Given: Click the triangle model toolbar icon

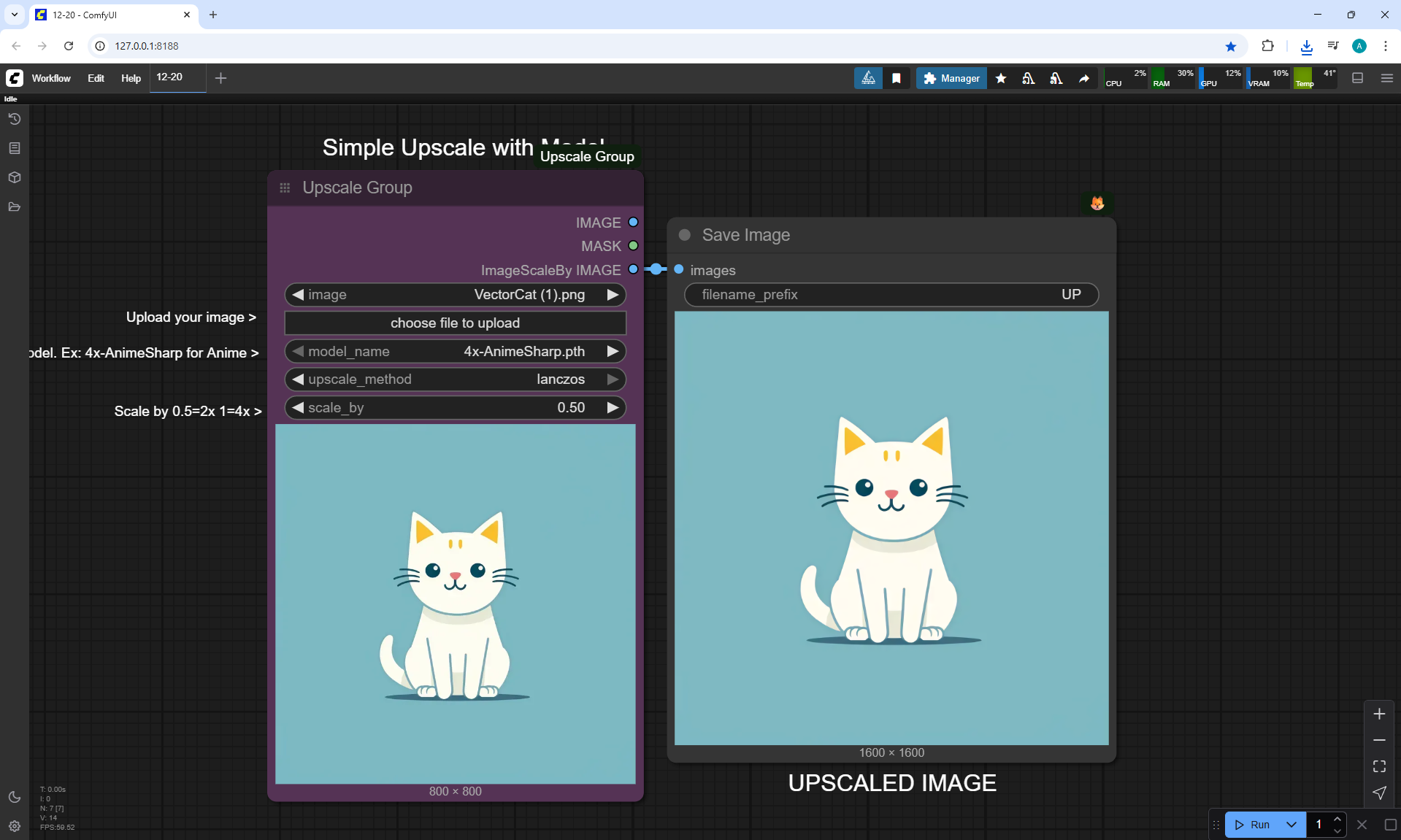Looking at the screenshot, I should (x=868, y=78).
